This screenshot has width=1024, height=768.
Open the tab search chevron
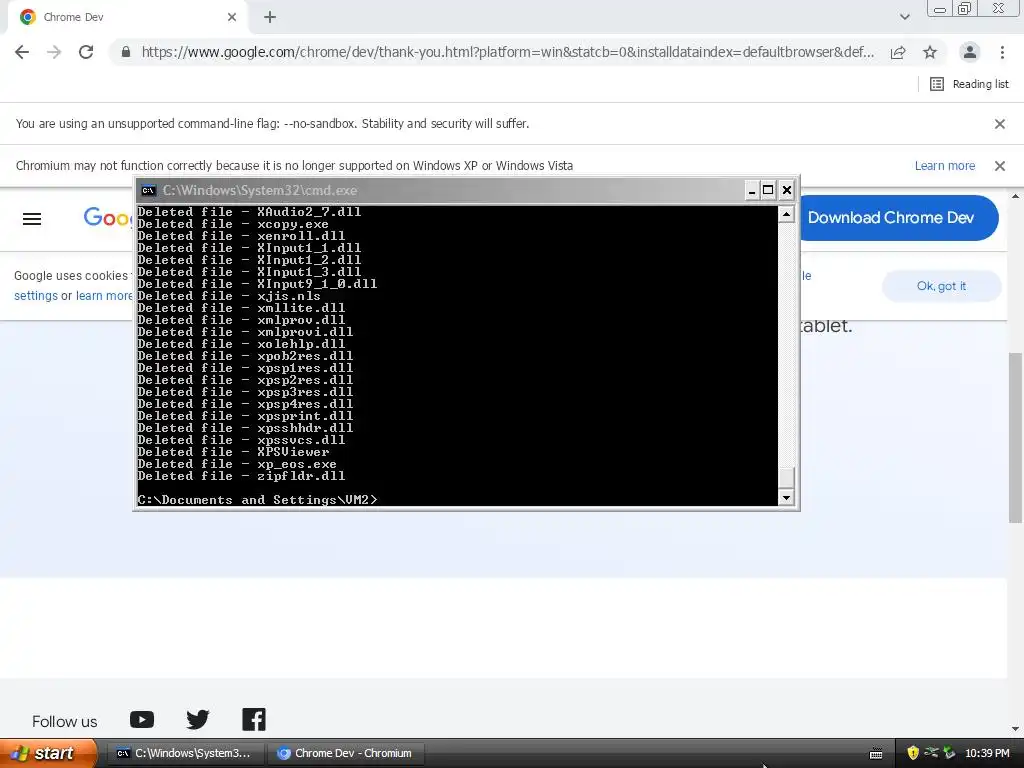click(904, 17)
